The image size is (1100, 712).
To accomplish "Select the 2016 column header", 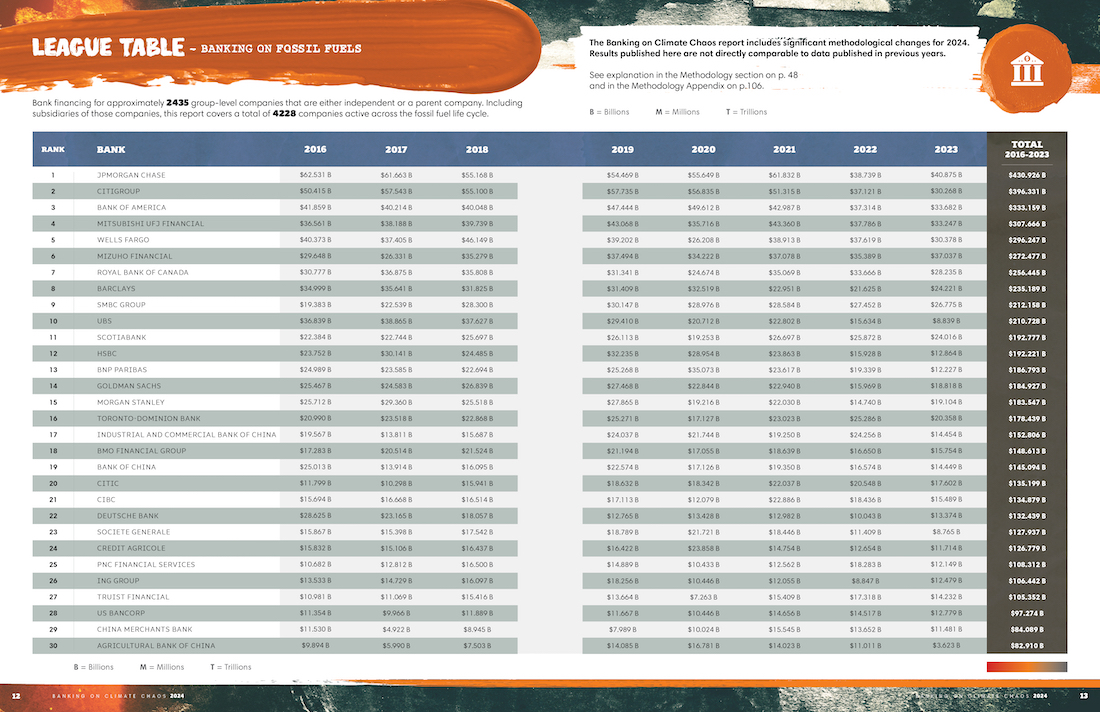I will [x=315, y=149].
